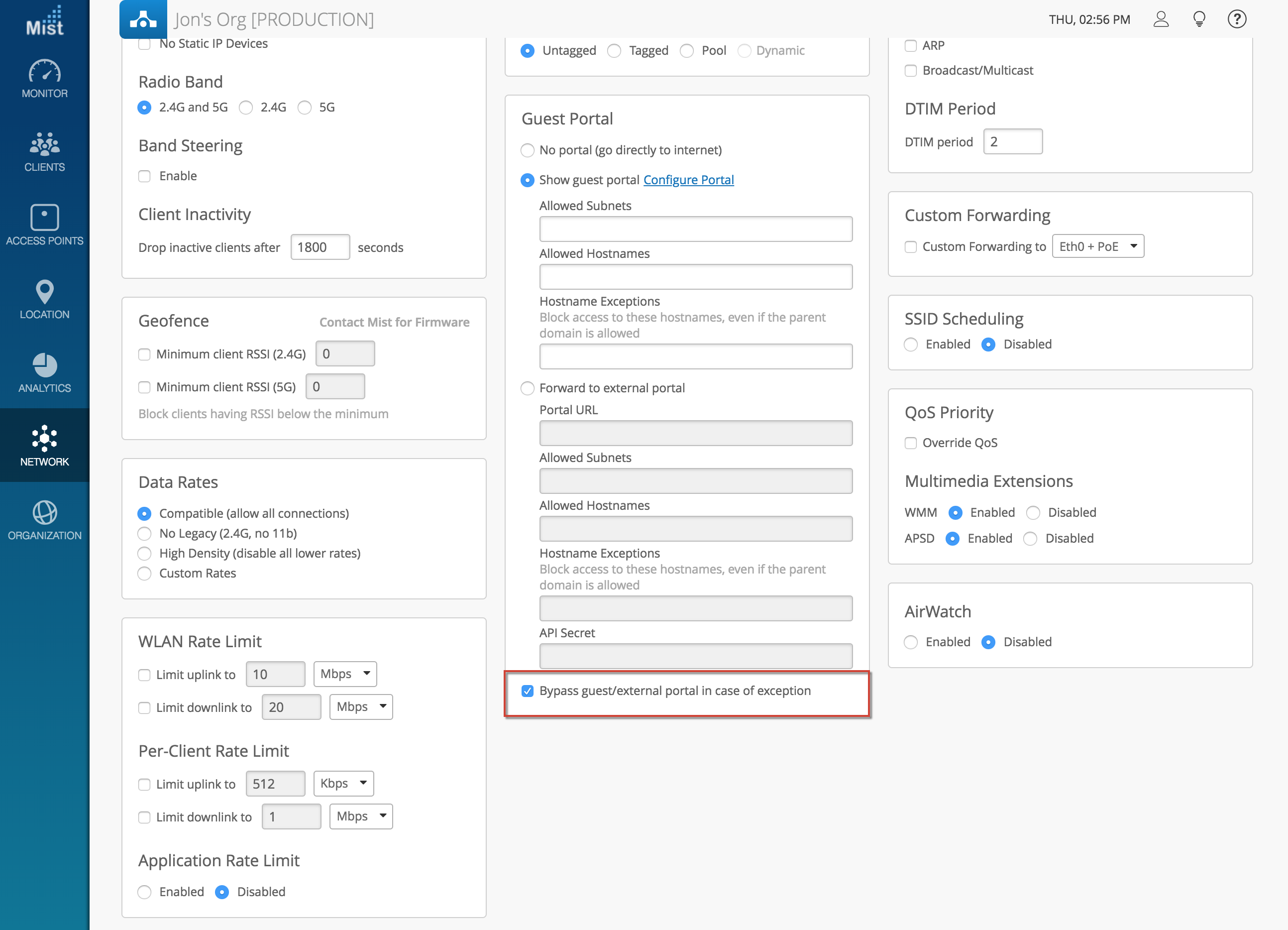Uncheck Bypass guest/external portal in case of exception

click(527, 691)
